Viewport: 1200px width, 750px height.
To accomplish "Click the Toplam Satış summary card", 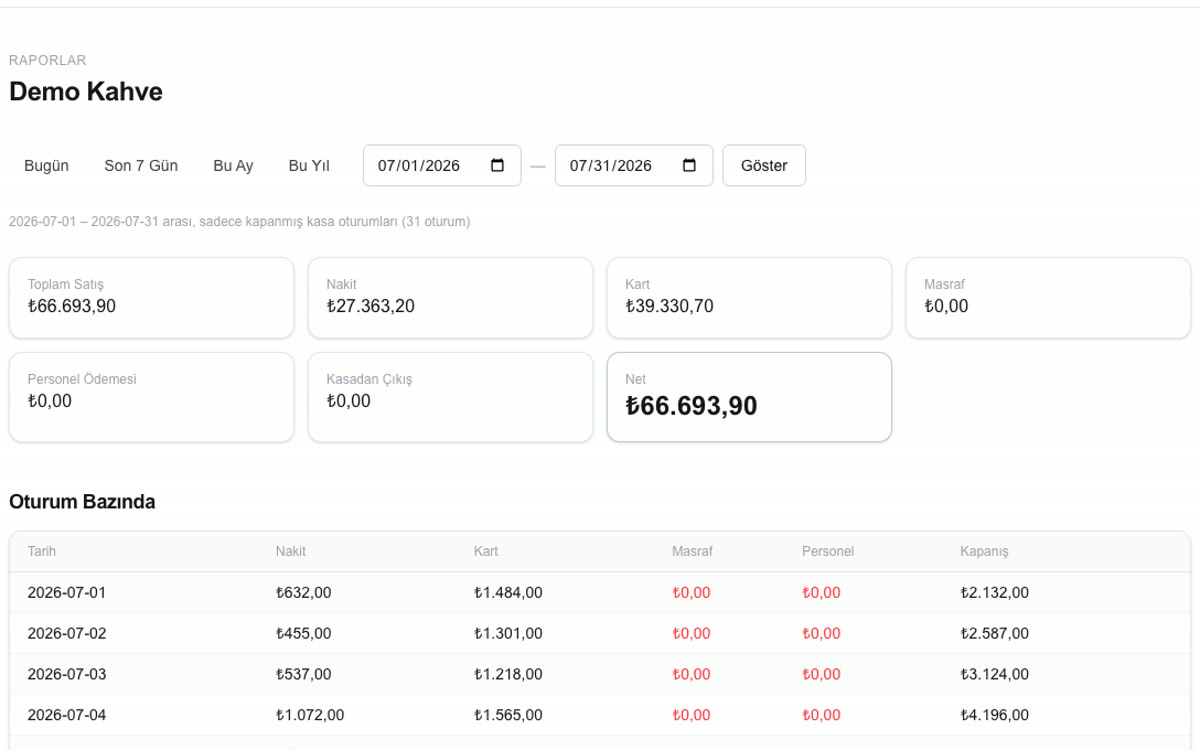I will tap(152, 298).
